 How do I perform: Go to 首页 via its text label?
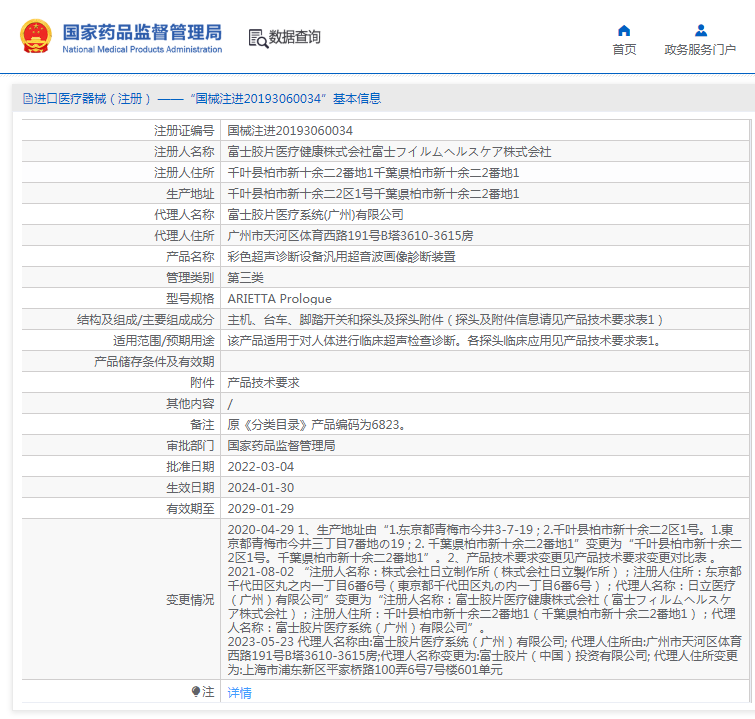[x=624, y=50]
